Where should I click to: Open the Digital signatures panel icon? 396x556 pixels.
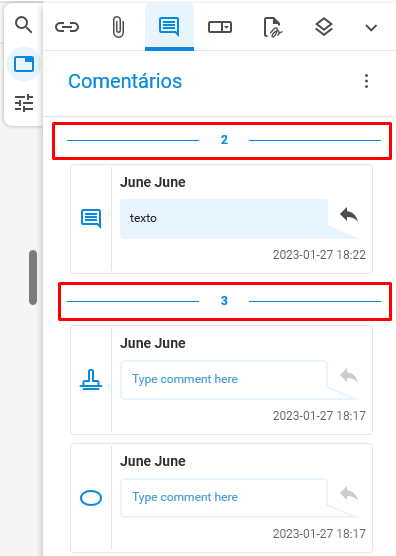tap(273, 27)
